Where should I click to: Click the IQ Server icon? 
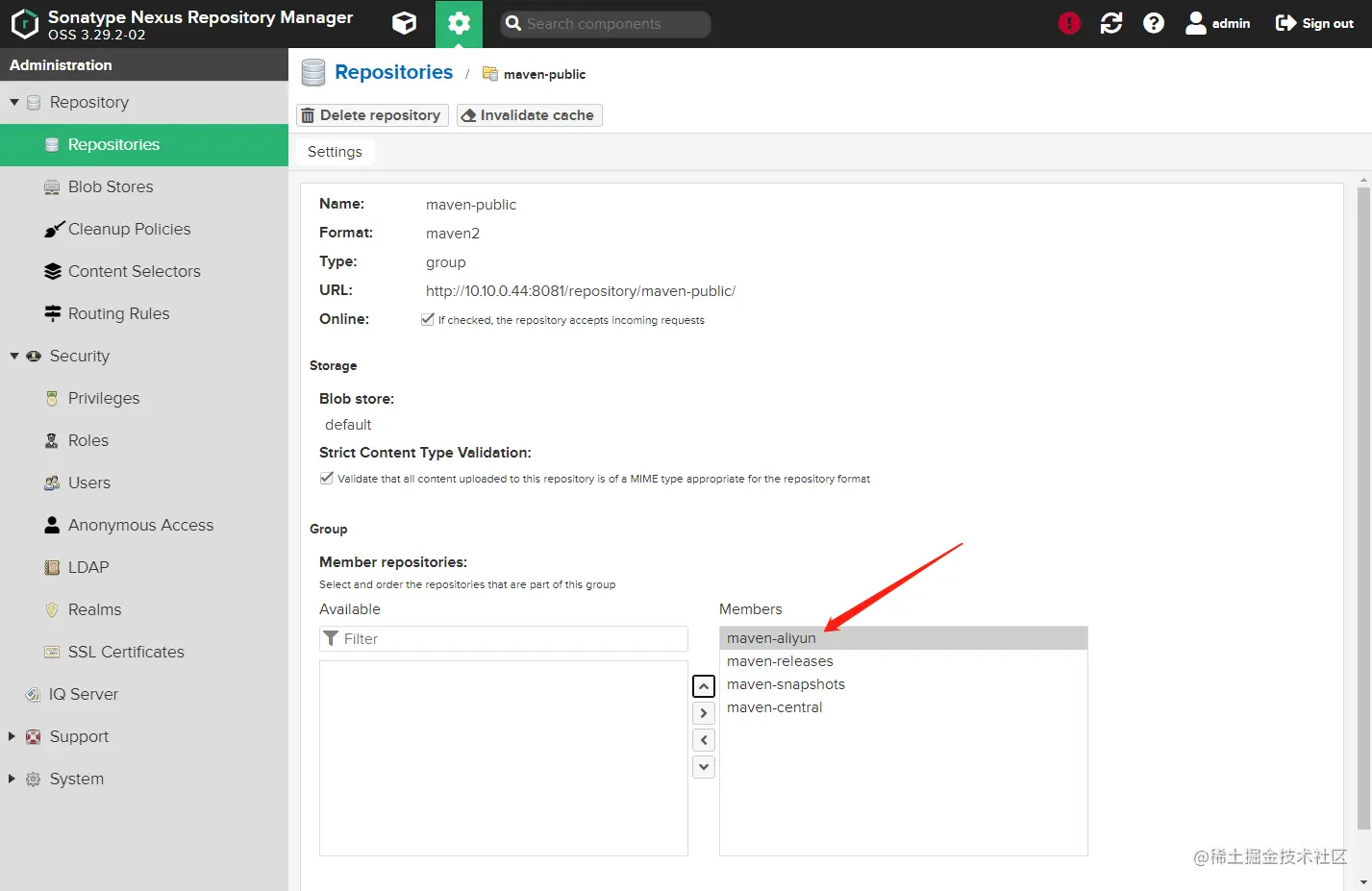pyautogui.click(x=33, y=694)
